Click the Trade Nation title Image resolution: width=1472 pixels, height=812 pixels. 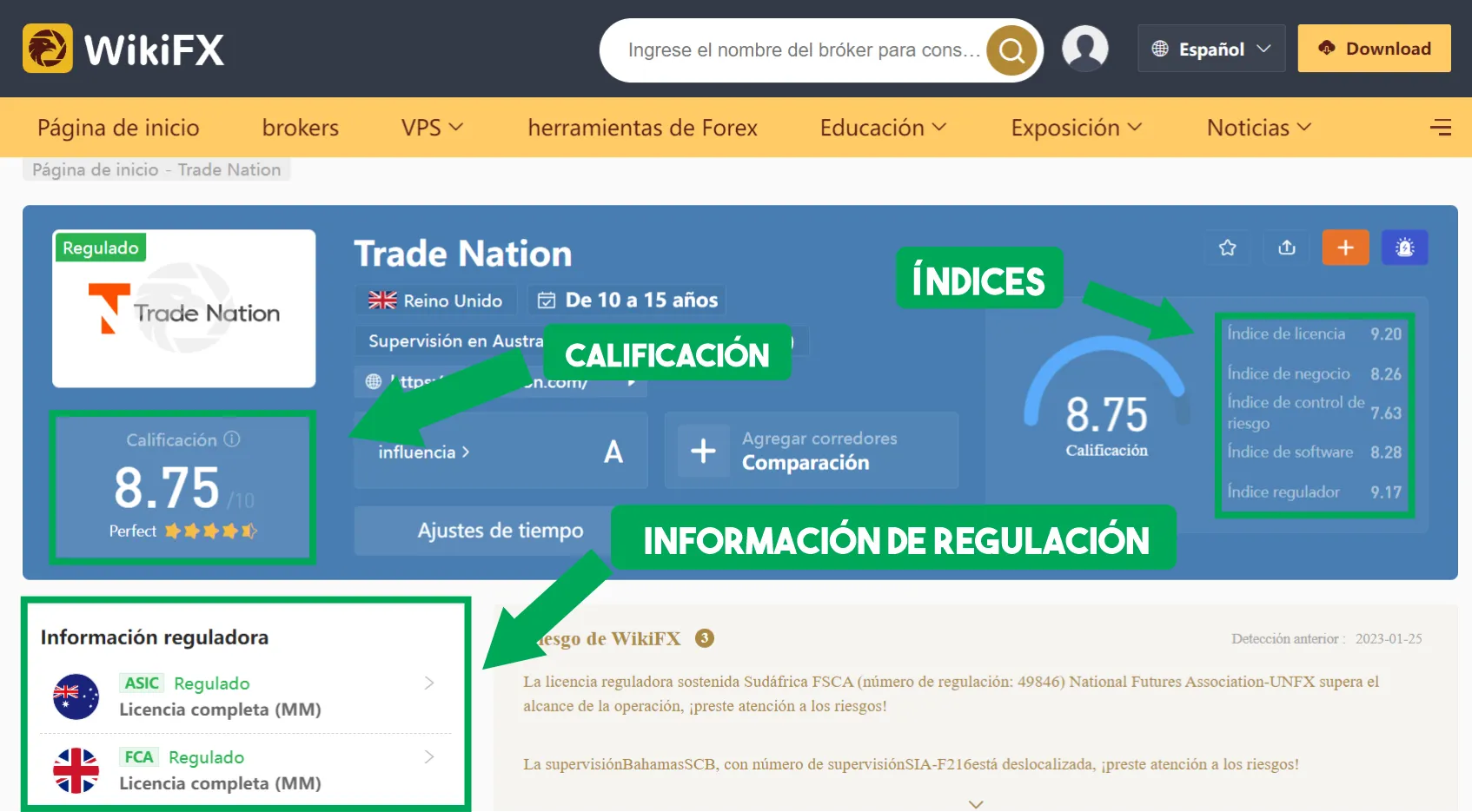tap(462, 254)
